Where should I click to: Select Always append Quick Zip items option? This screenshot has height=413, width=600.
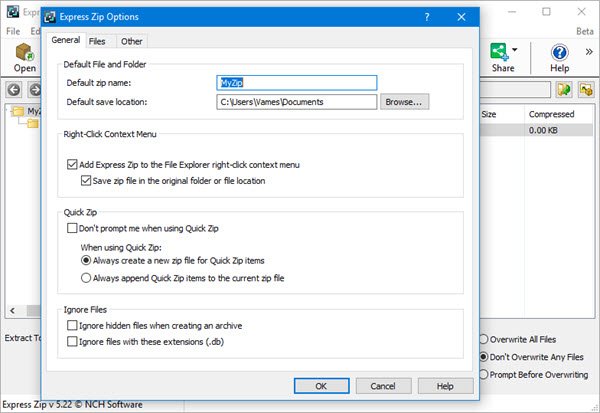(86, 278)
